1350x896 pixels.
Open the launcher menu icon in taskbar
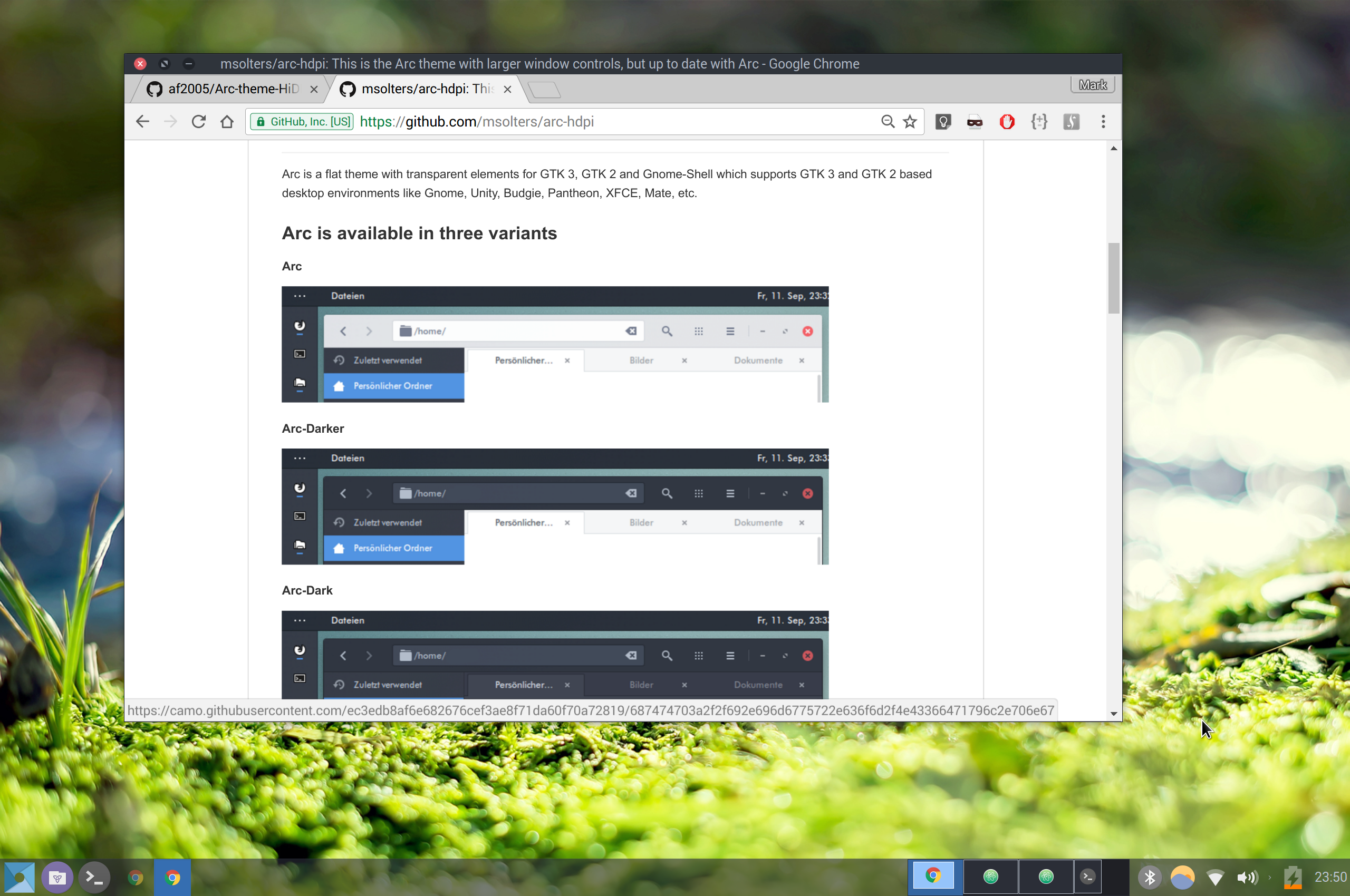click(x=19, y=877)
